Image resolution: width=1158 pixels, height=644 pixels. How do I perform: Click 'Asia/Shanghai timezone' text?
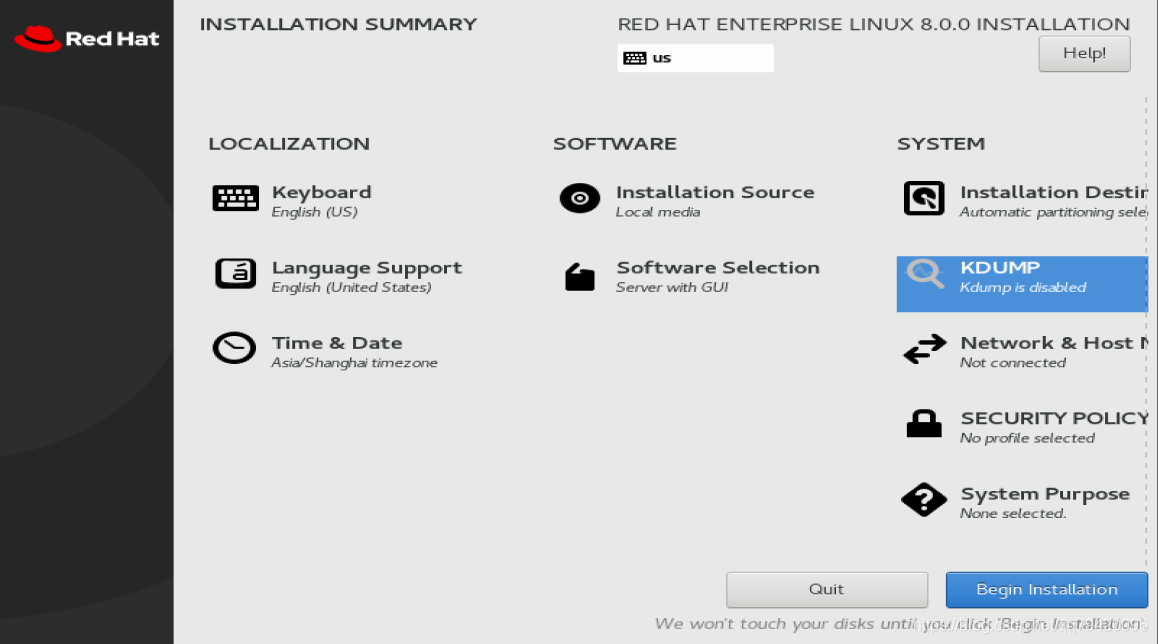pos(354,363)
